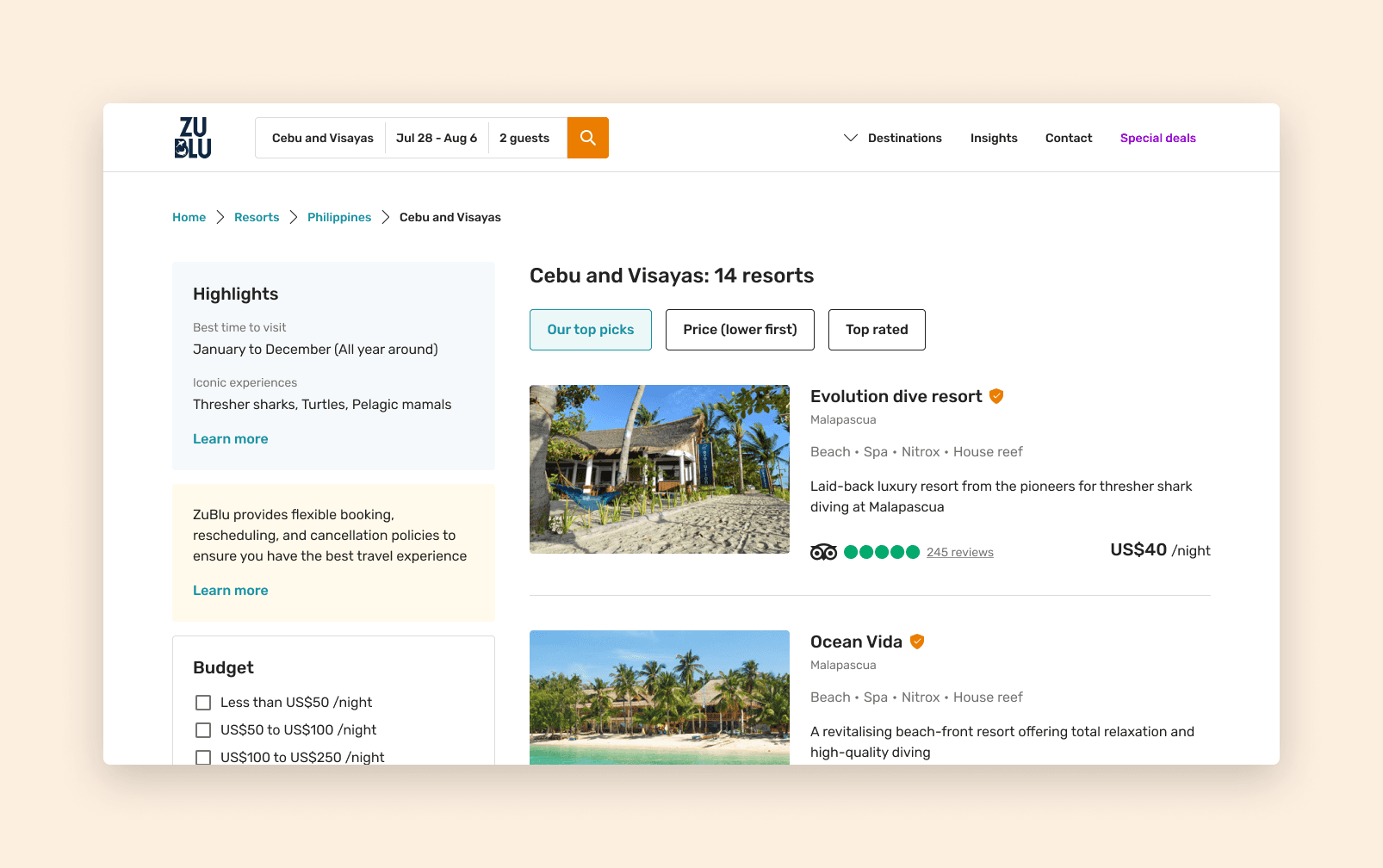Click the chevron icon beside Destinations

tap(850, 138)
